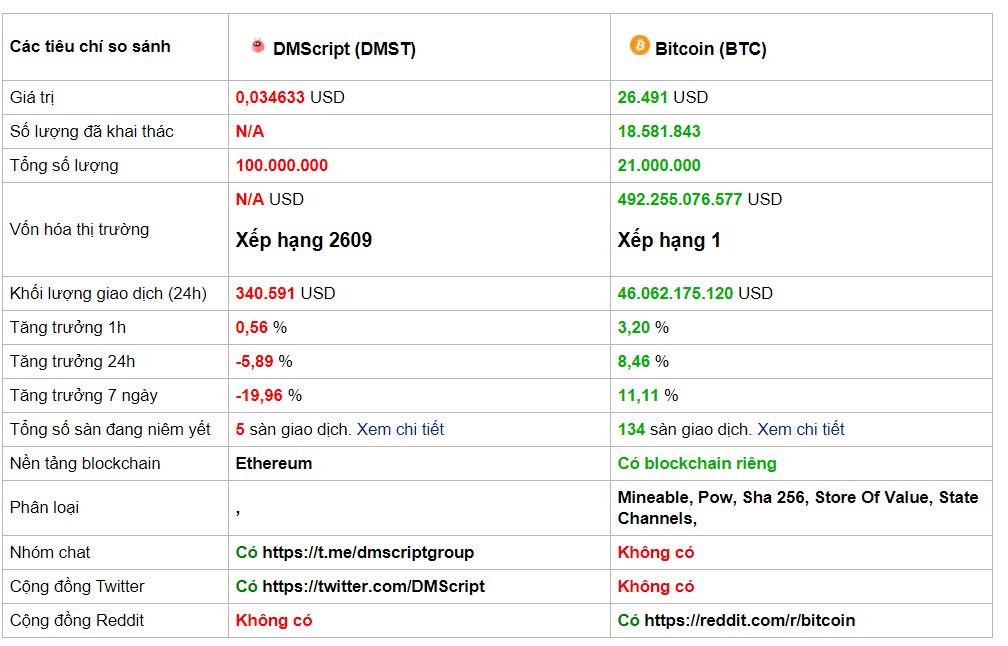Click the Xếp hạng 1 ranking text
This screenshot has width=1008, height=646.
669,240
